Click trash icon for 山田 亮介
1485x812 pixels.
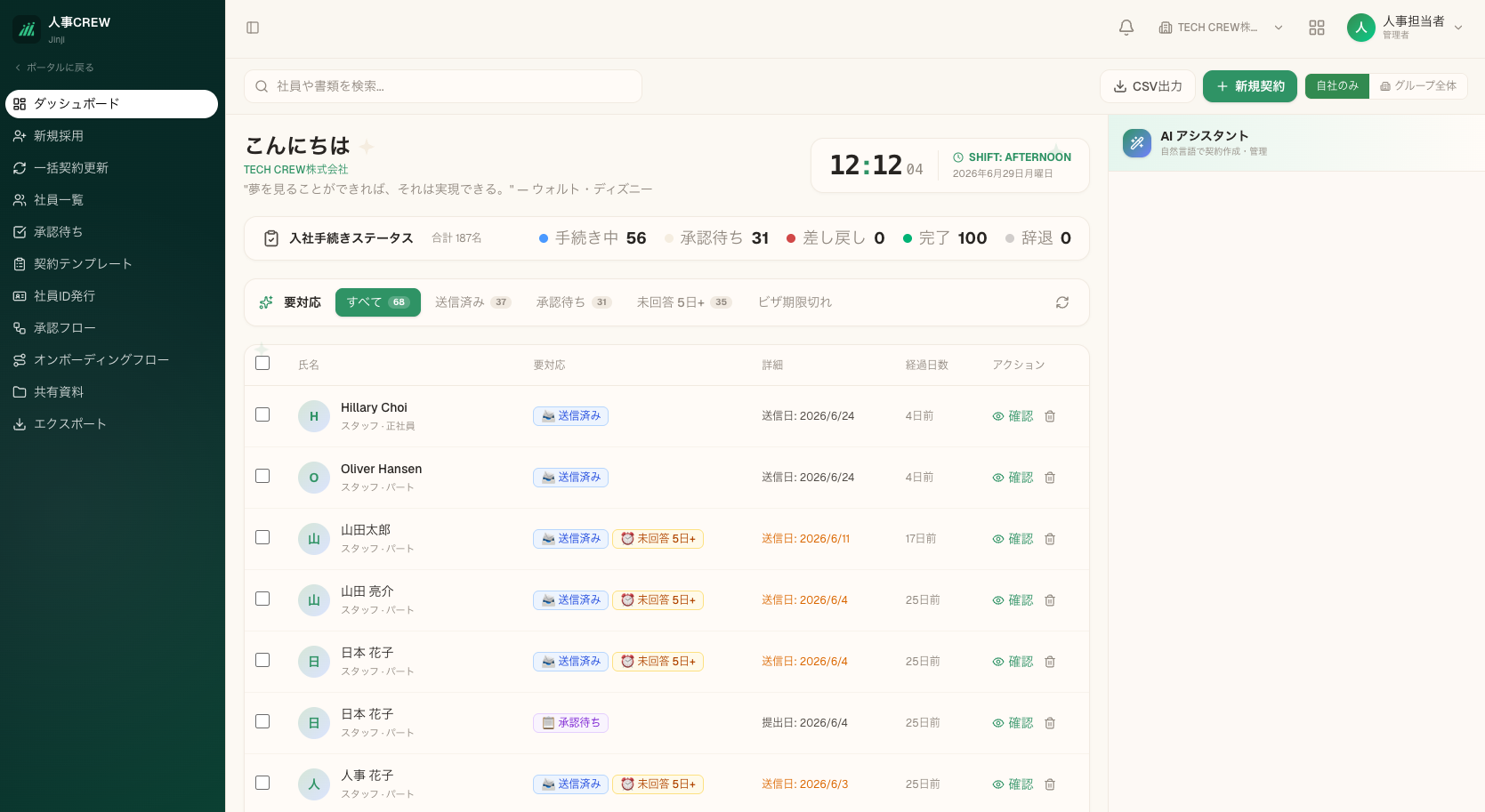[x=1050, y=600]
